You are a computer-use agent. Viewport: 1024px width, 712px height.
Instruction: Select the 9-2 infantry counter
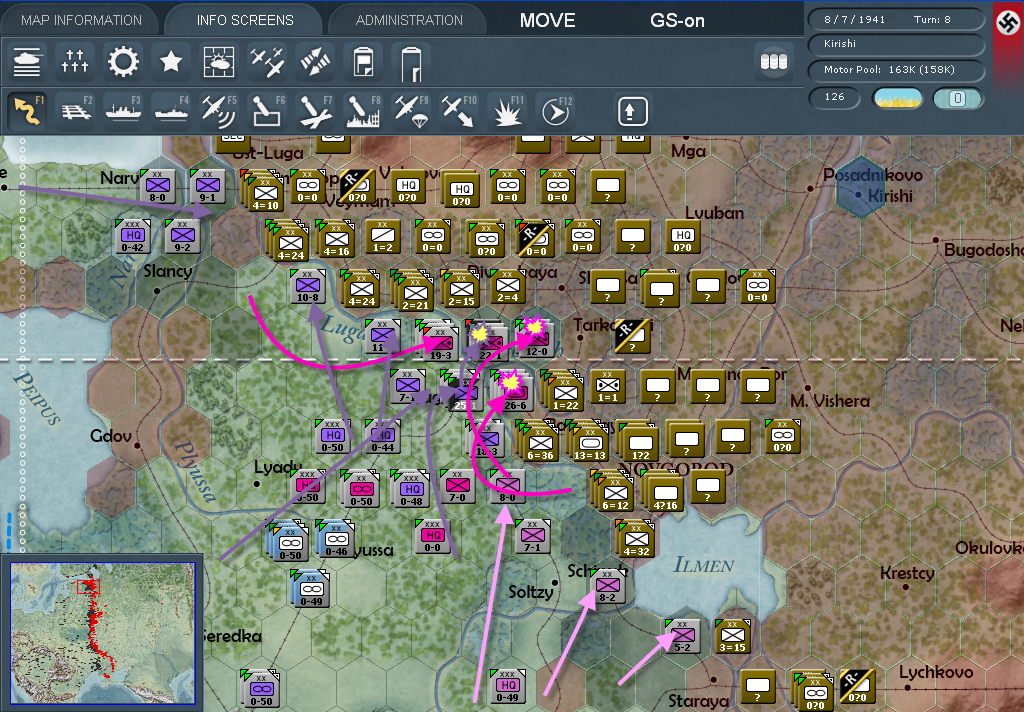pyautogui.click(x=183, y=236)
